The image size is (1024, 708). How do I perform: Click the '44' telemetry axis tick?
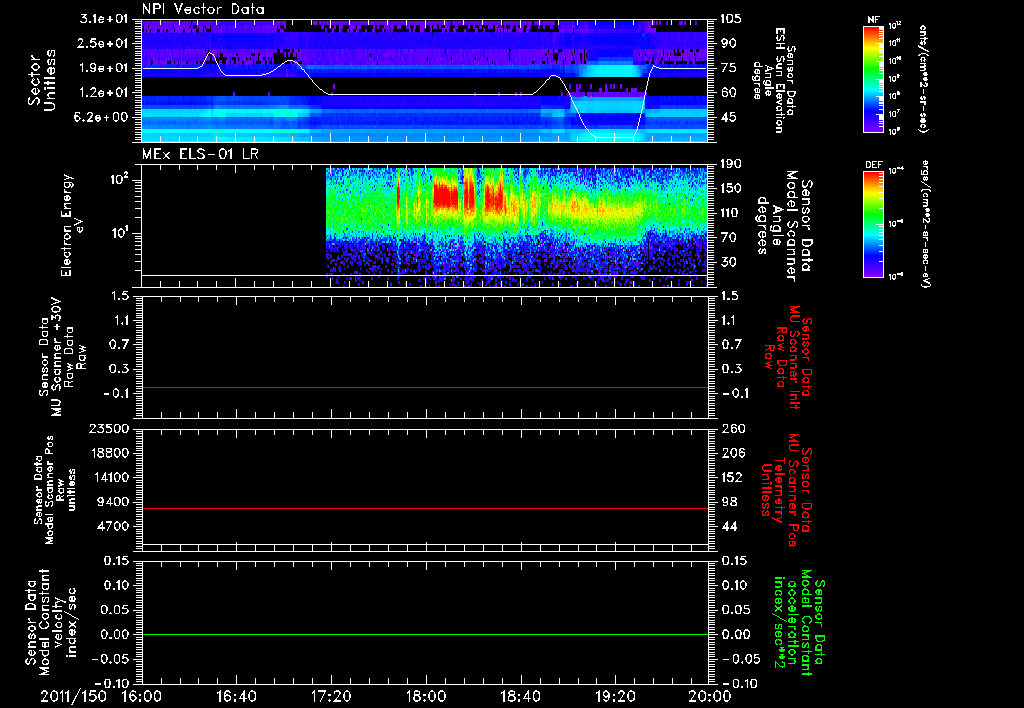727,526
